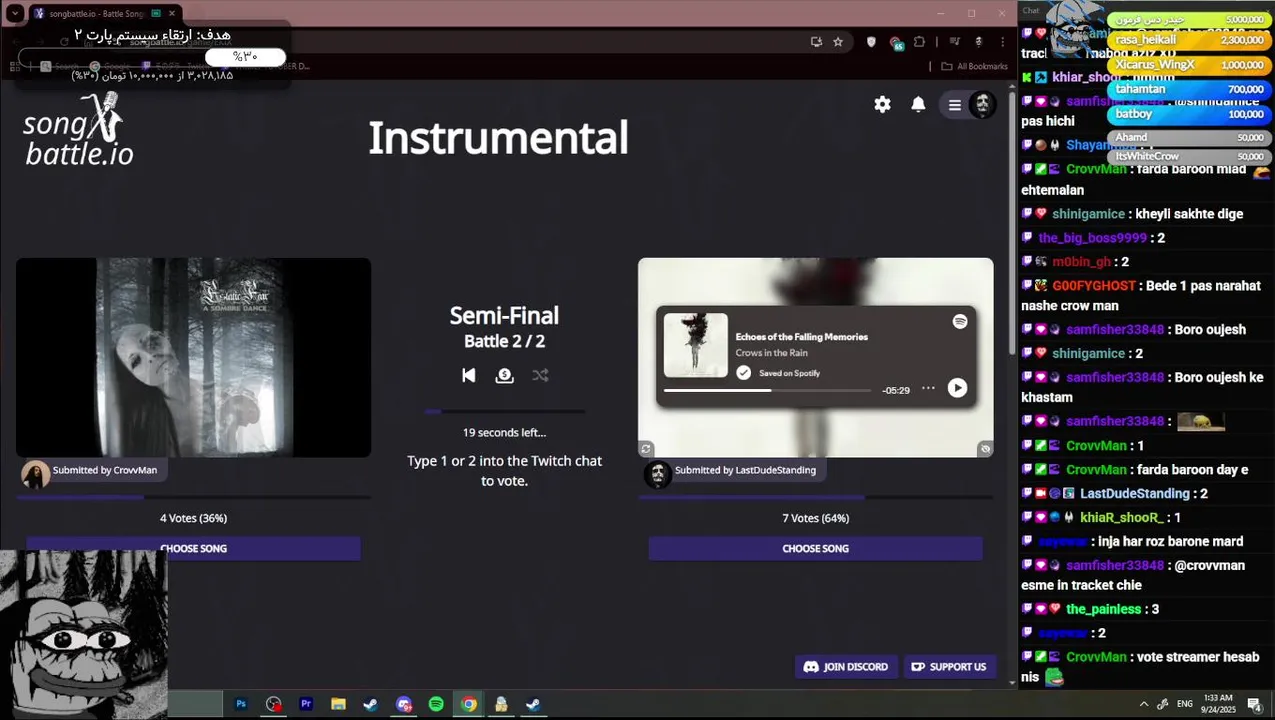Open the All Bookmarks folder

974,66
